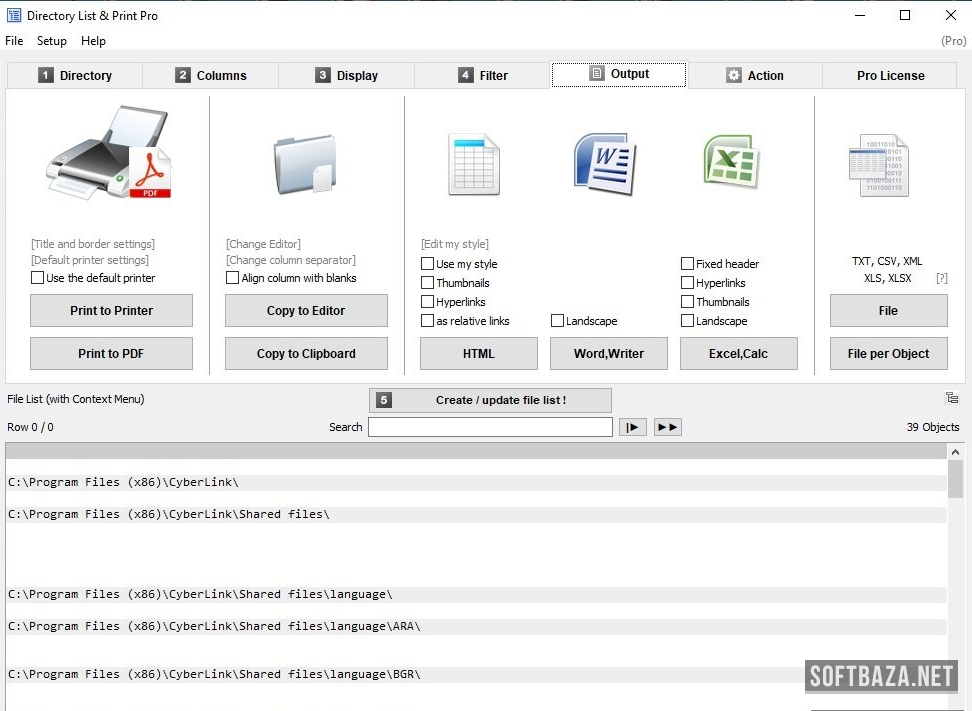
Task: Open the Edit my style link
Action: click(x=455, y=244)
